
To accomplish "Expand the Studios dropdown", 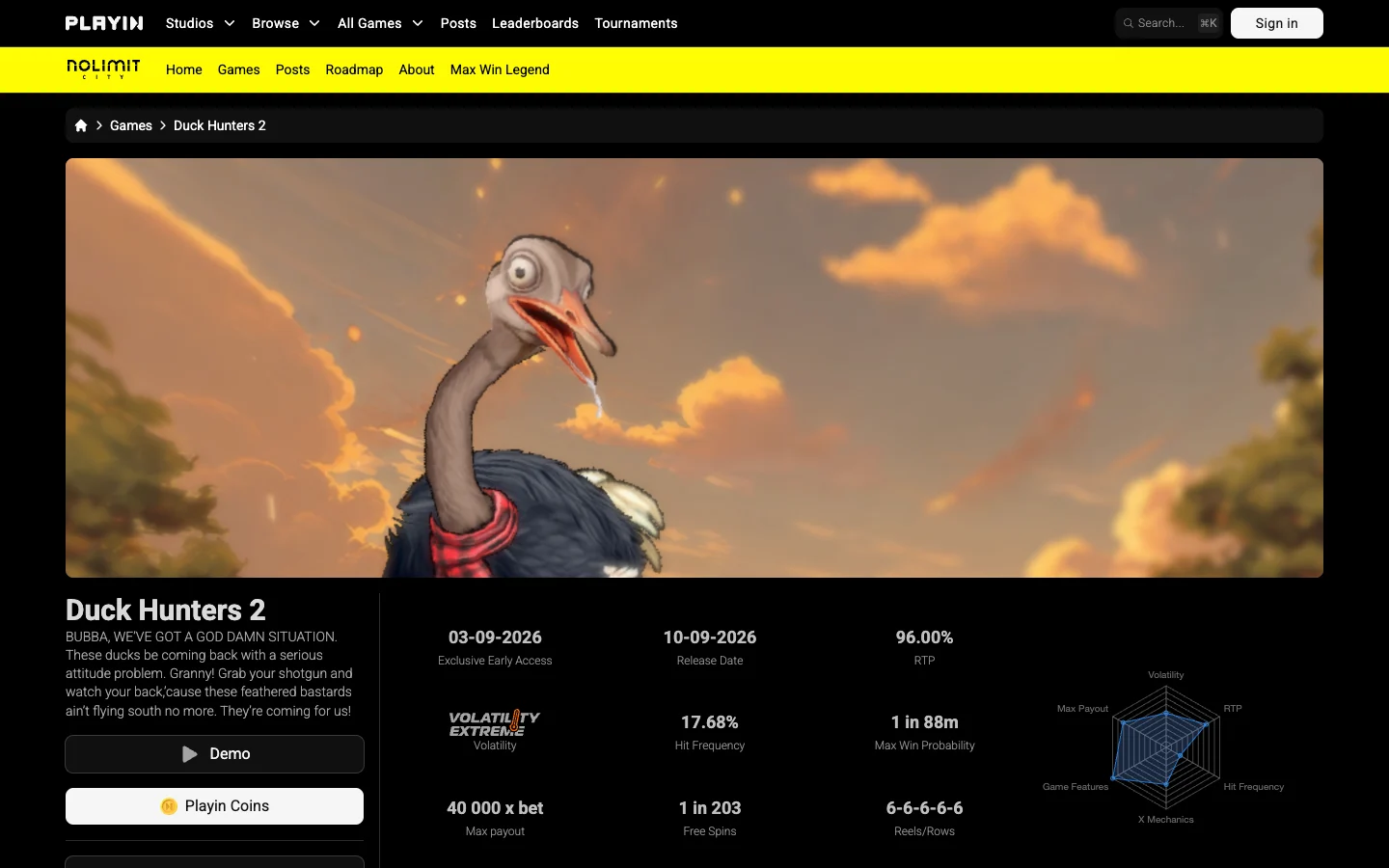I will [x=201, y=23].
